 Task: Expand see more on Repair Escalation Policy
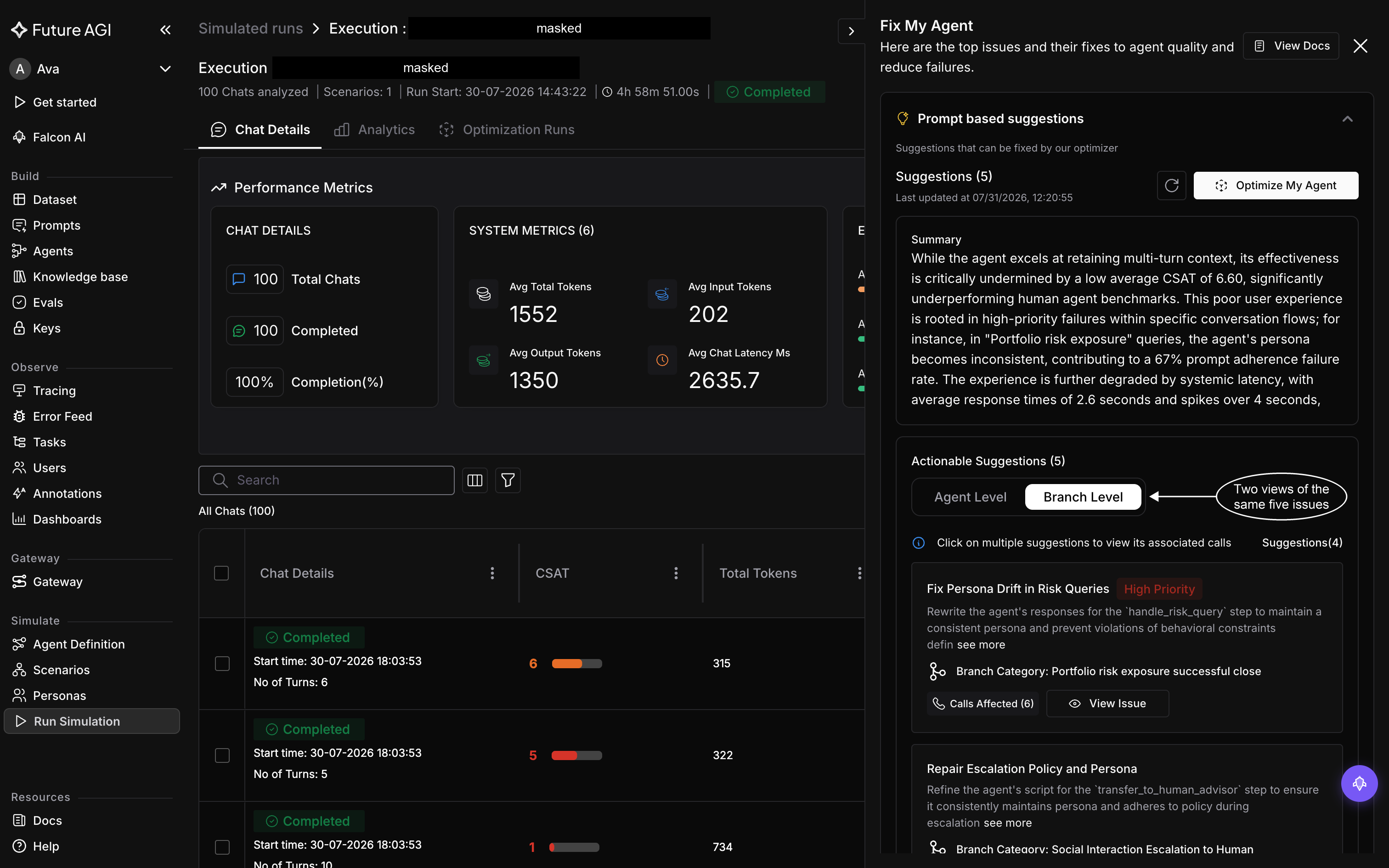[x=1007, y=823]
